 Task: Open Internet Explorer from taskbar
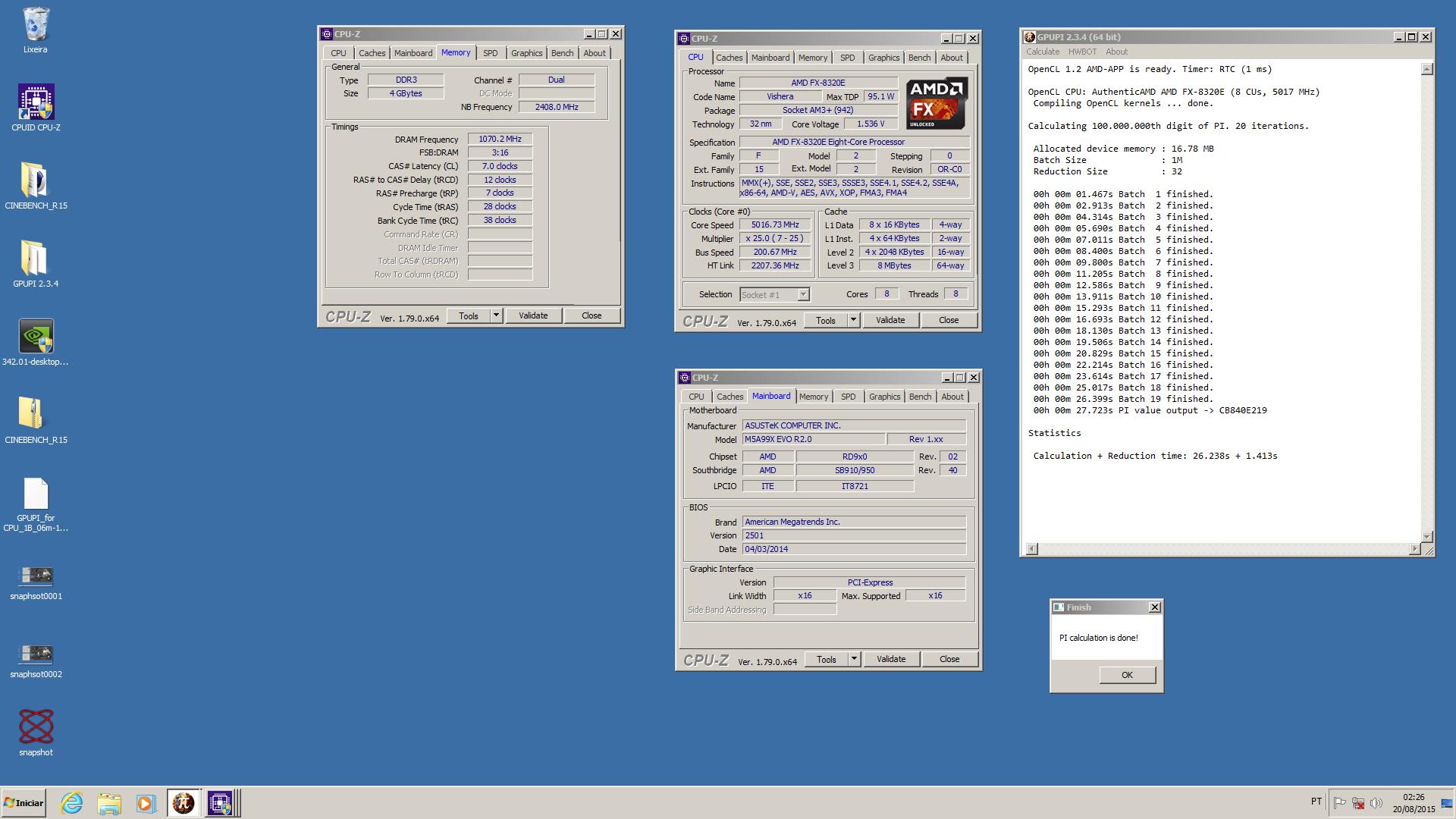click(72, 803)
